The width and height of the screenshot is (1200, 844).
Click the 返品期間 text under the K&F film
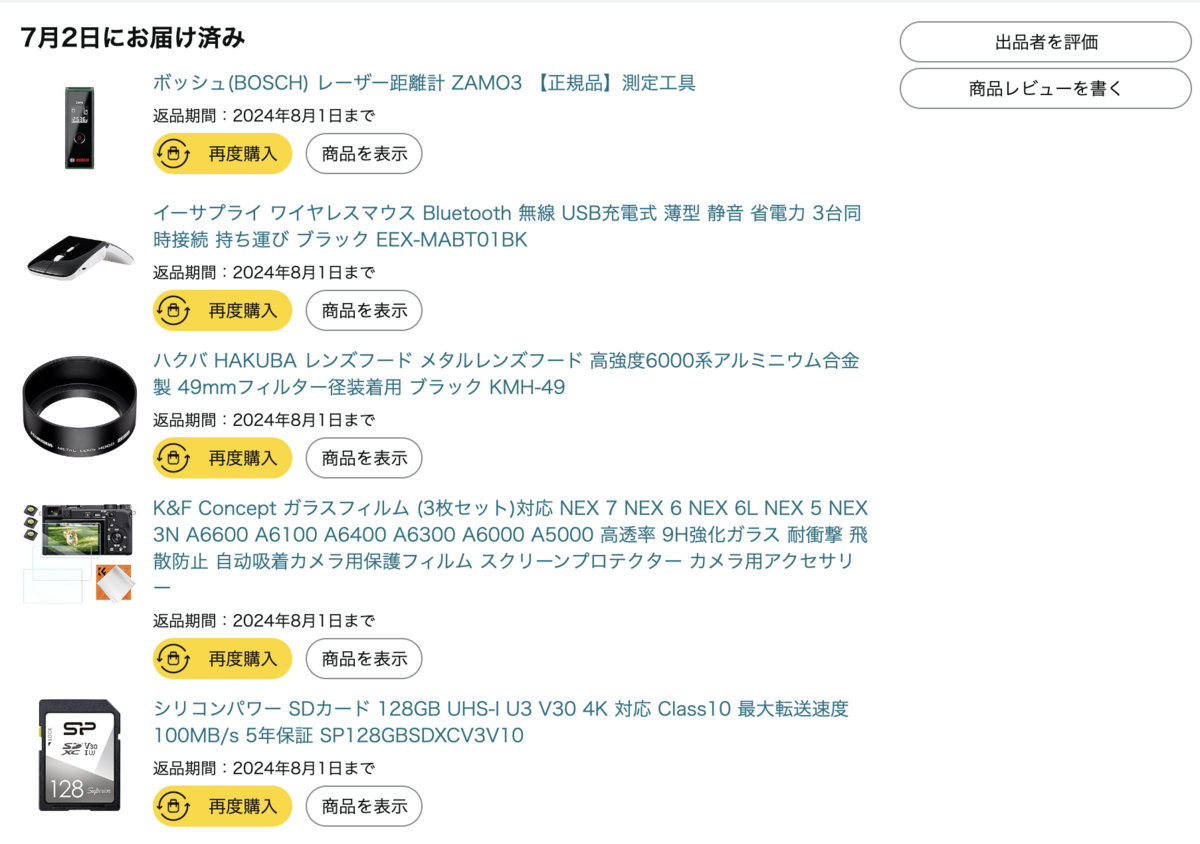coord(264,620)
